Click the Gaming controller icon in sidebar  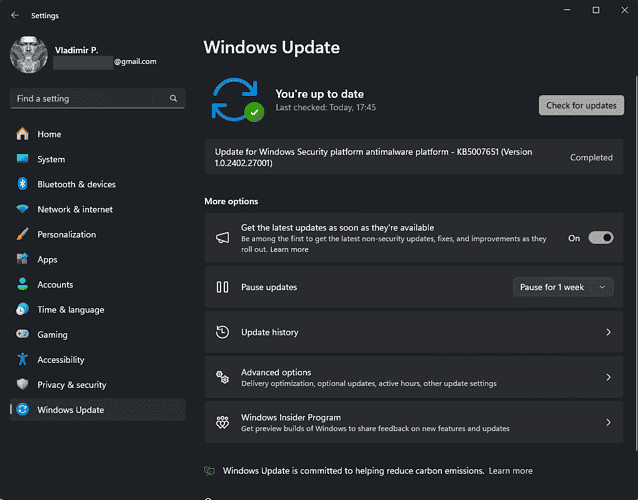click(x=22, y=335)
